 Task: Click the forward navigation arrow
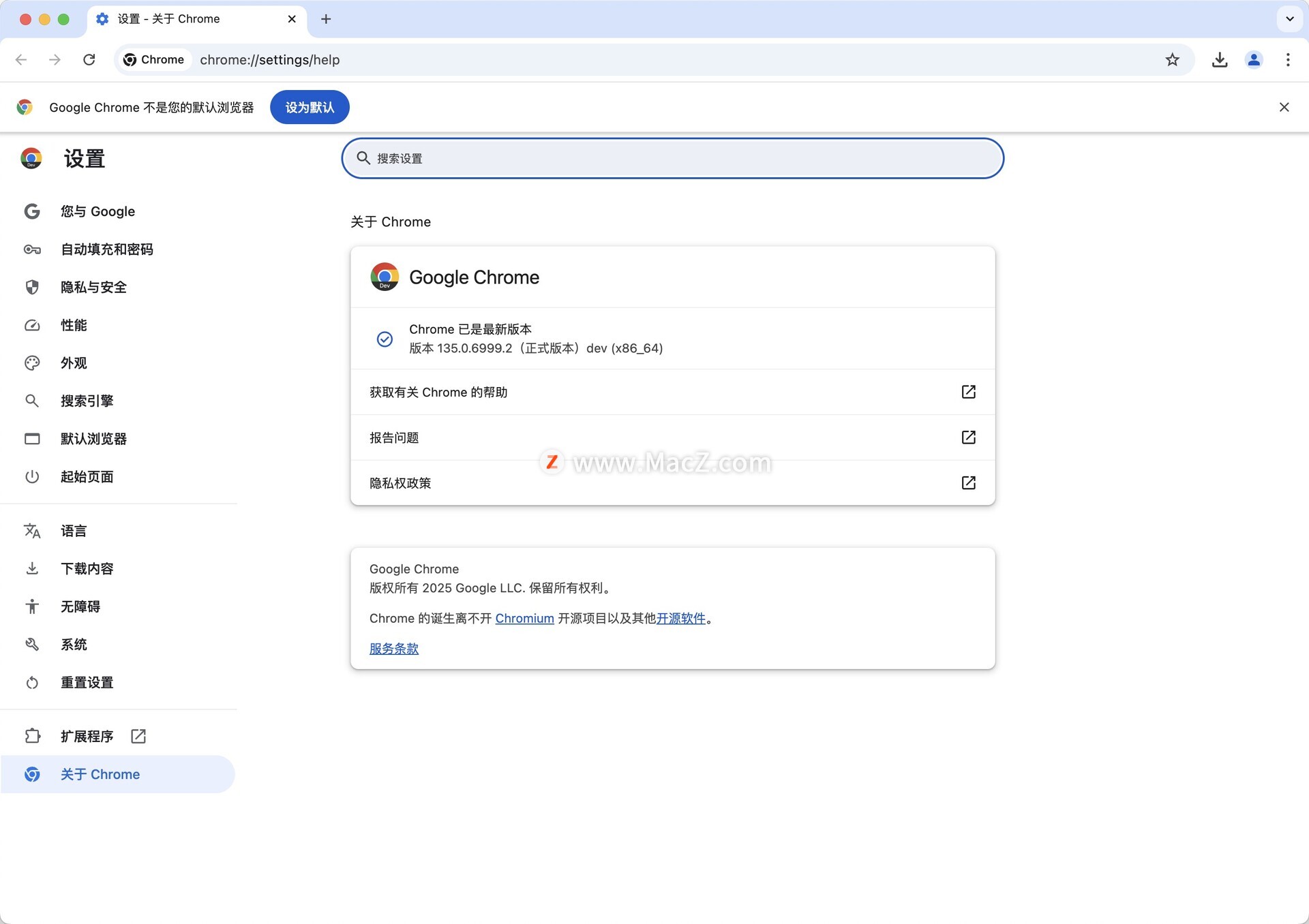click(x=55, y=60)
